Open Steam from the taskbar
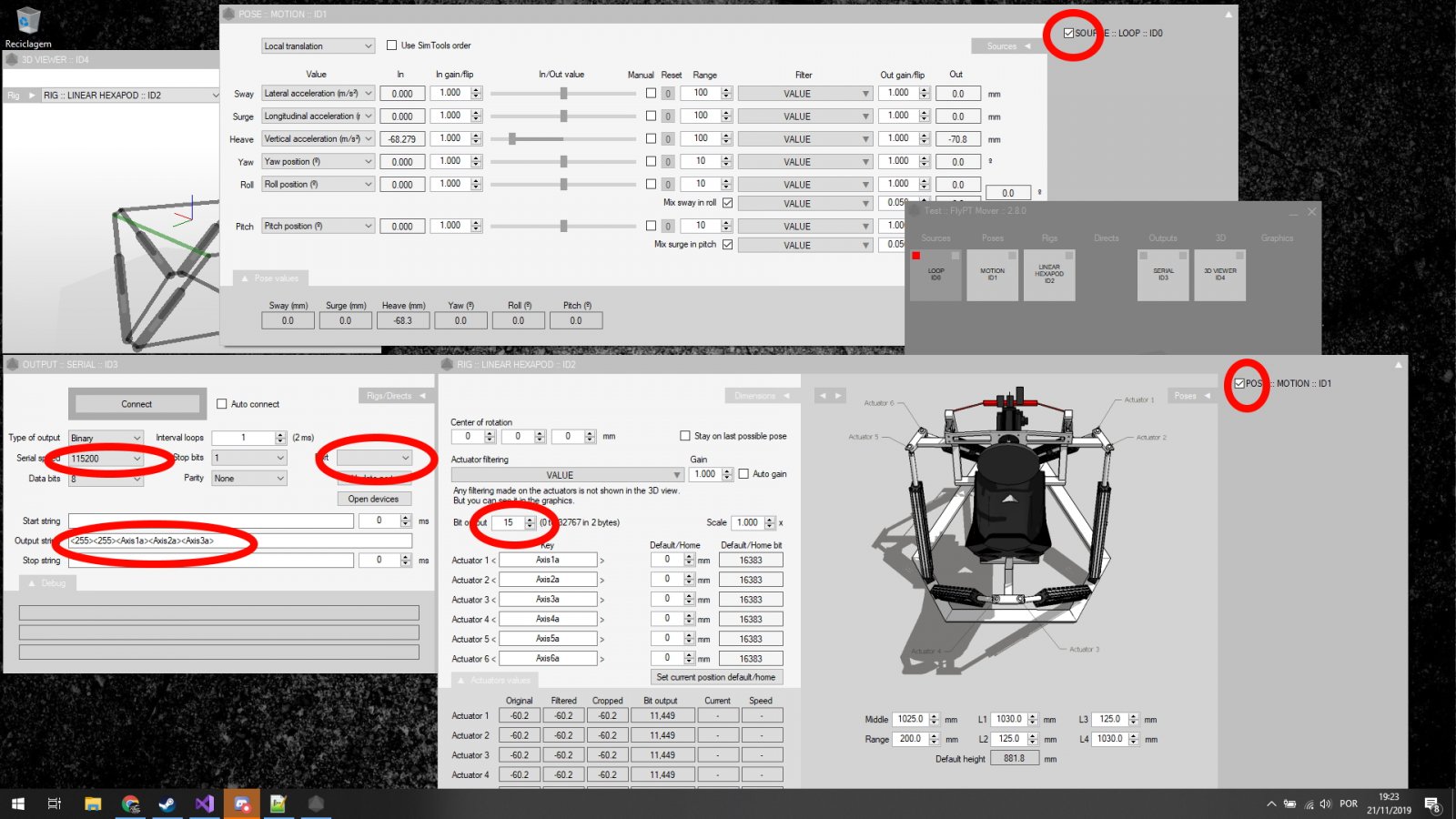The width and height of the screenshot is (1456, 819). pos(167,804)
